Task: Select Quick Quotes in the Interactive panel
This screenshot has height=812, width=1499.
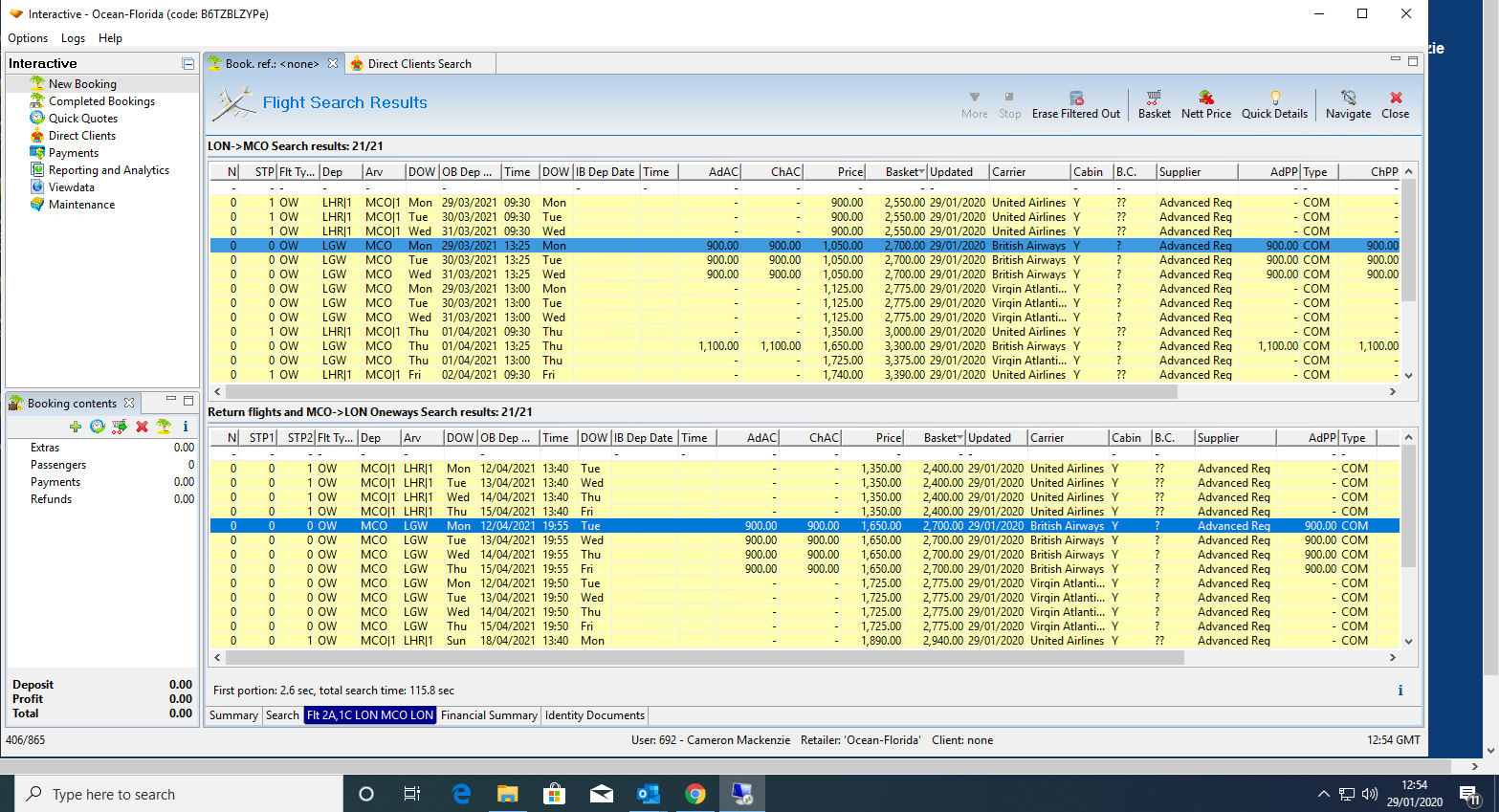Action: tap(83, 119)
